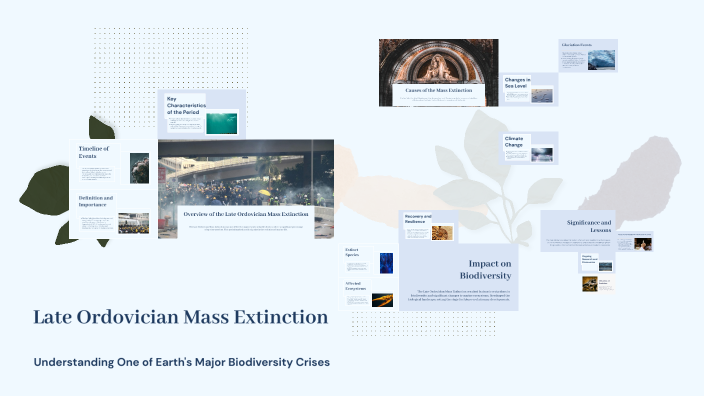Screen dimensions: 704x396
Task: Open the 'Recovery and Resilience' slide
Action: click(x=428, y=227)
